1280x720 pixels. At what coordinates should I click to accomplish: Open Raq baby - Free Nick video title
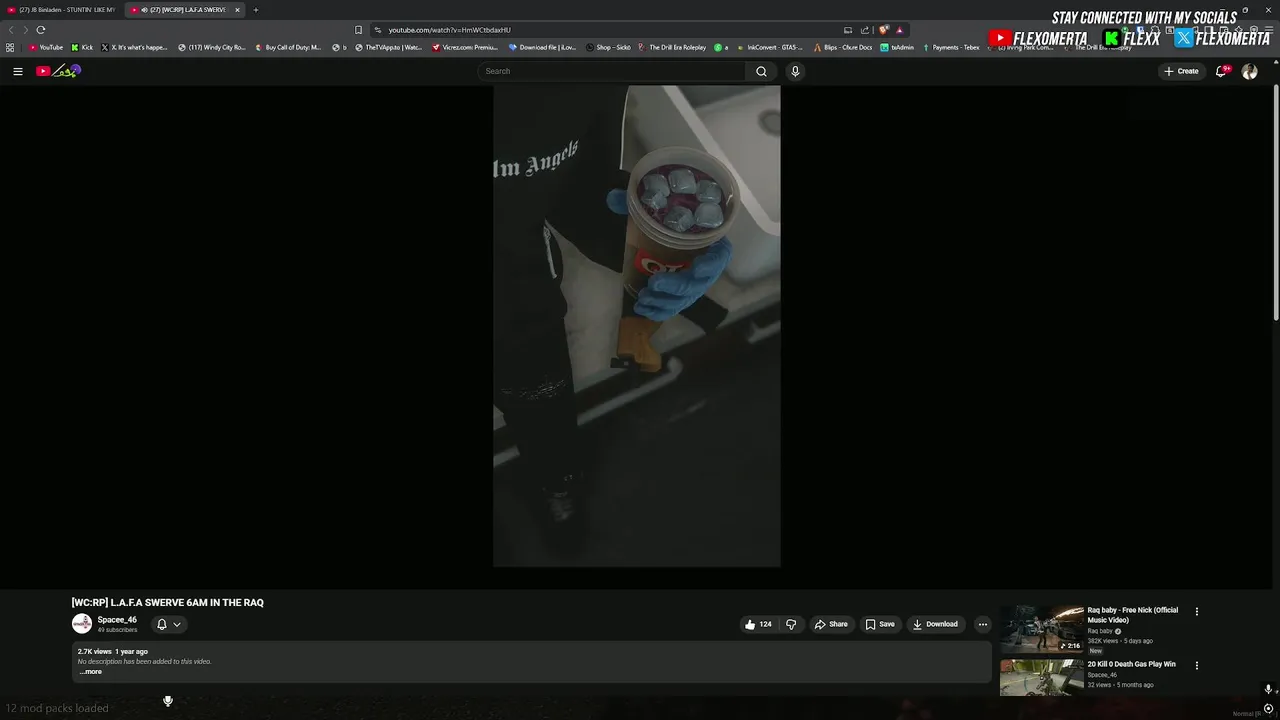(1133, 615)
